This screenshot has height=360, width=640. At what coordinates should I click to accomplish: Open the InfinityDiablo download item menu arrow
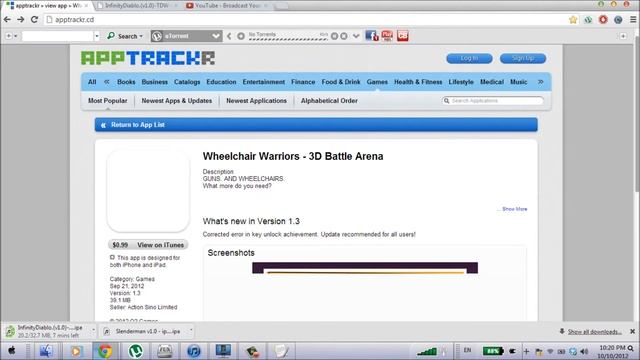click(x=93, y=330)
